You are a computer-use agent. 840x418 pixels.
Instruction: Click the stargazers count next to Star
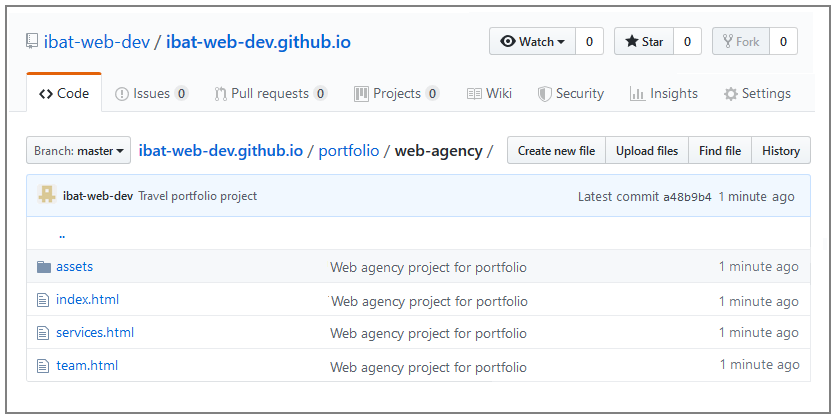coord(687,41)
